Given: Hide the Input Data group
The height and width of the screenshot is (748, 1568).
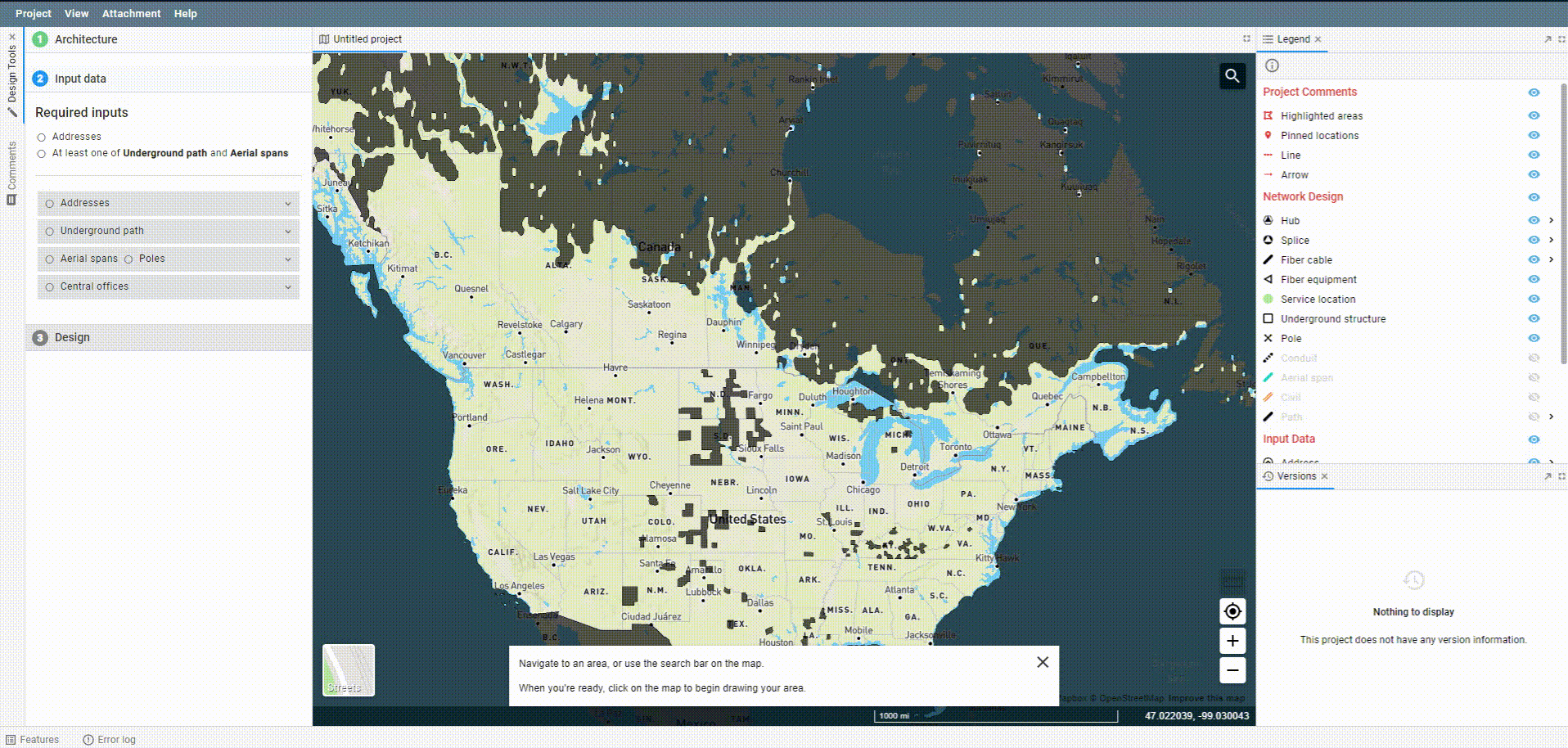Looking at the screenshot, I should pyautogui.click(x=1534, y=439).
